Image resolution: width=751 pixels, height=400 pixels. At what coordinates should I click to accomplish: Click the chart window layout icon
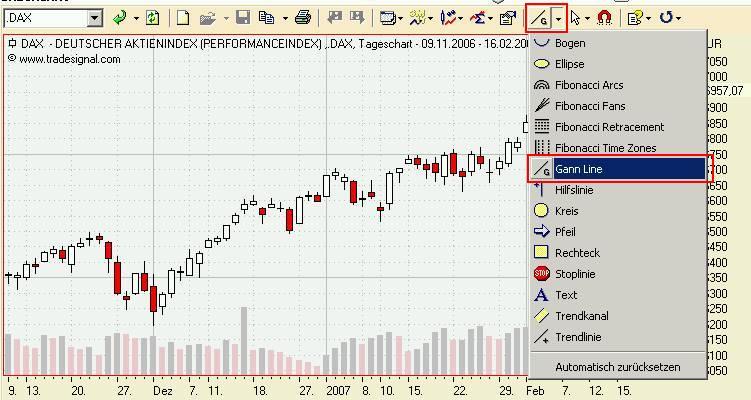pyautogui.click(x=387, y=18)
